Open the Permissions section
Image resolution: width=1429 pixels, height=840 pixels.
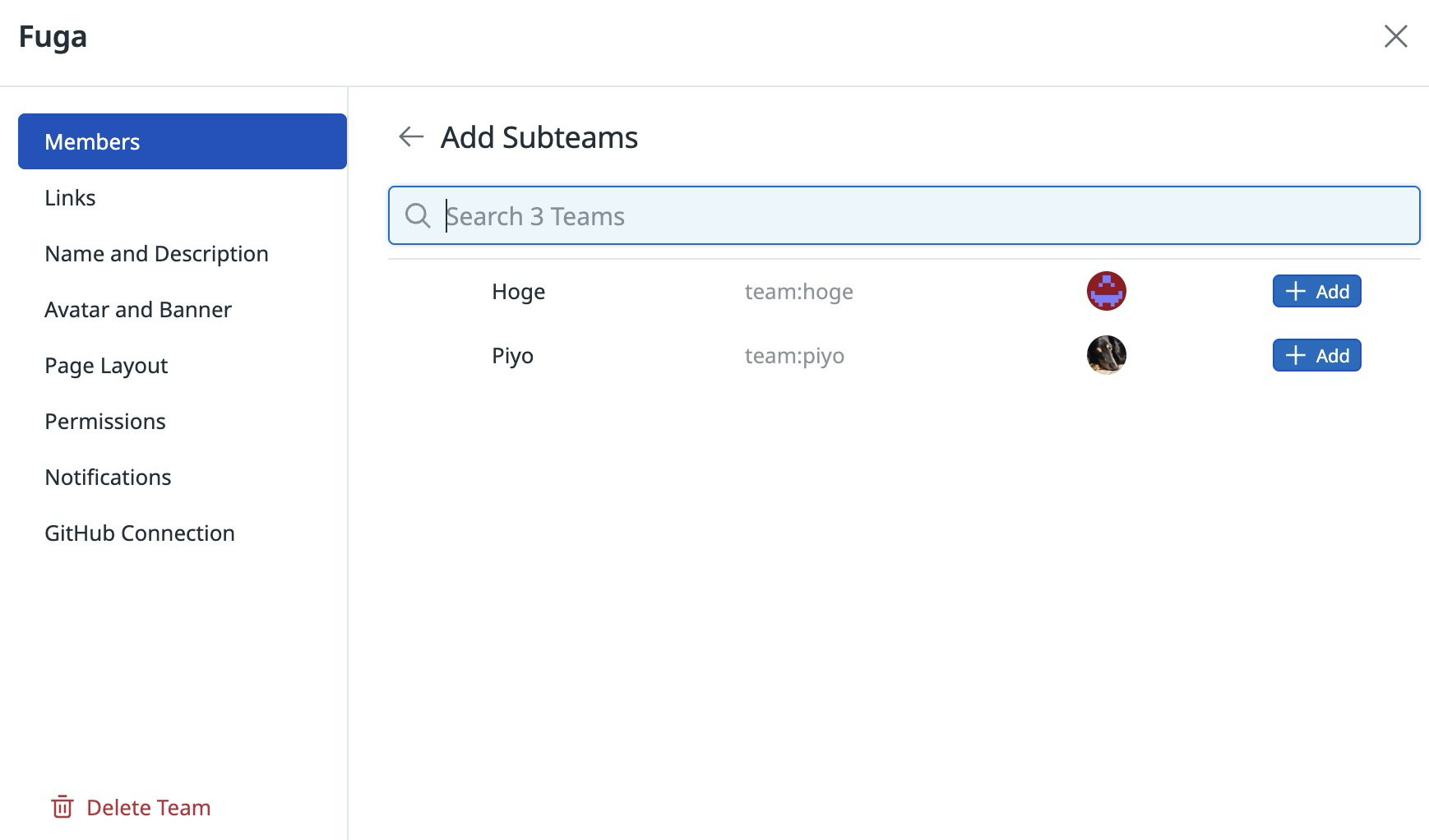pos(104,421)
